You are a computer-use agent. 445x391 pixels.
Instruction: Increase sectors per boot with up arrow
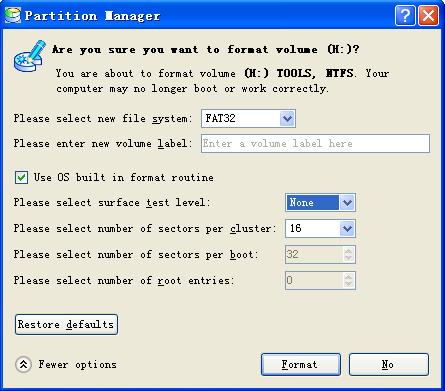348,251
